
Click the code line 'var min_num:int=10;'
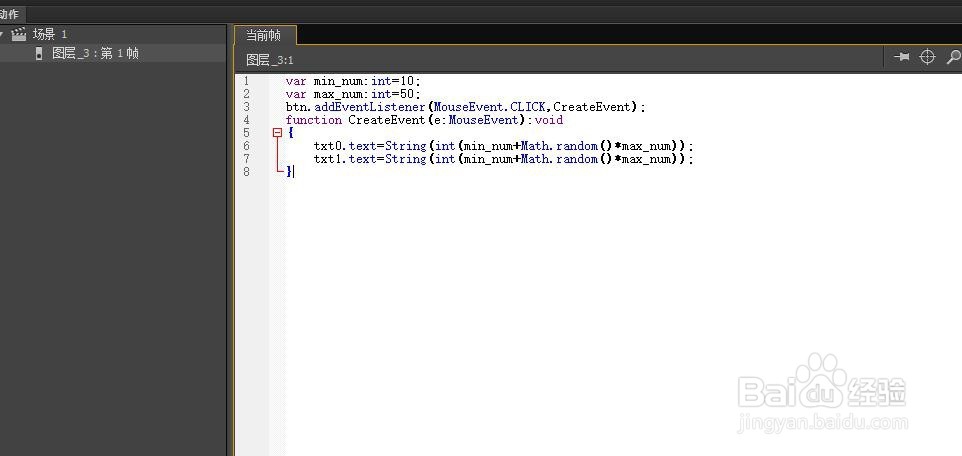point(353,81)
